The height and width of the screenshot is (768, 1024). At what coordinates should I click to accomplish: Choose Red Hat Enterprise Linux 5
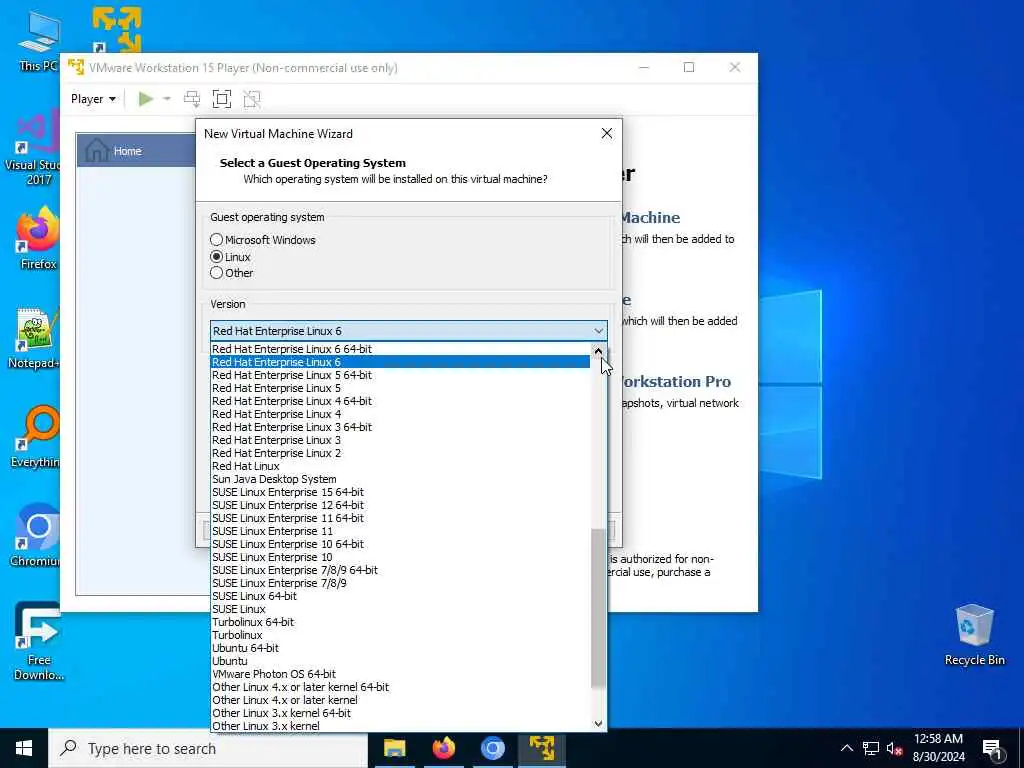401,388
